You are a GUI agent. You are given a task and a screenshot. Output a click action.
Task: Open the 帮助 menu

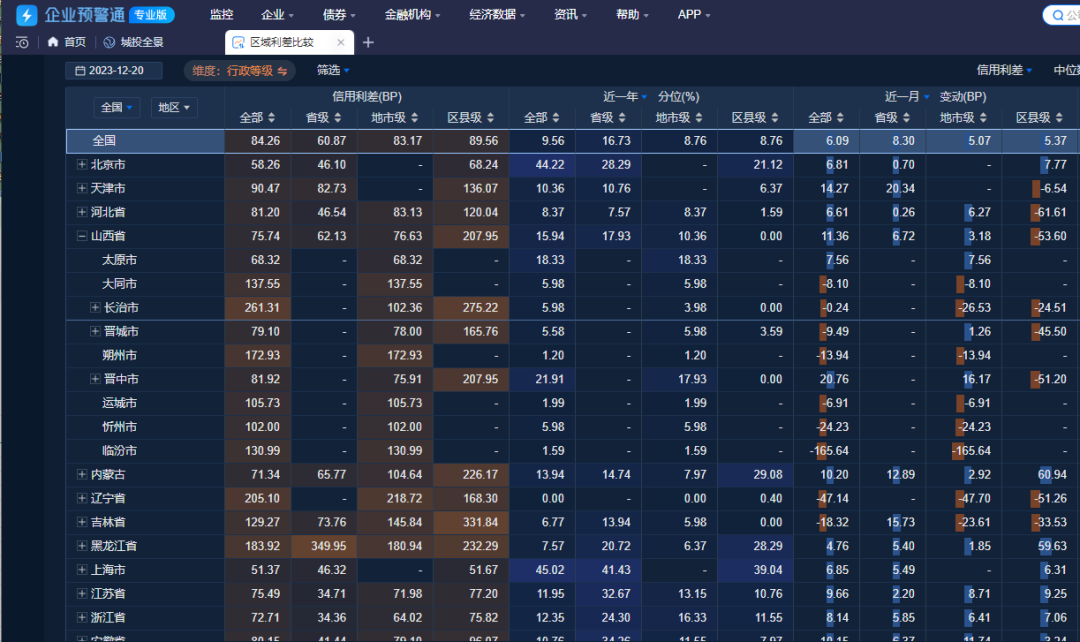[632, 14]
